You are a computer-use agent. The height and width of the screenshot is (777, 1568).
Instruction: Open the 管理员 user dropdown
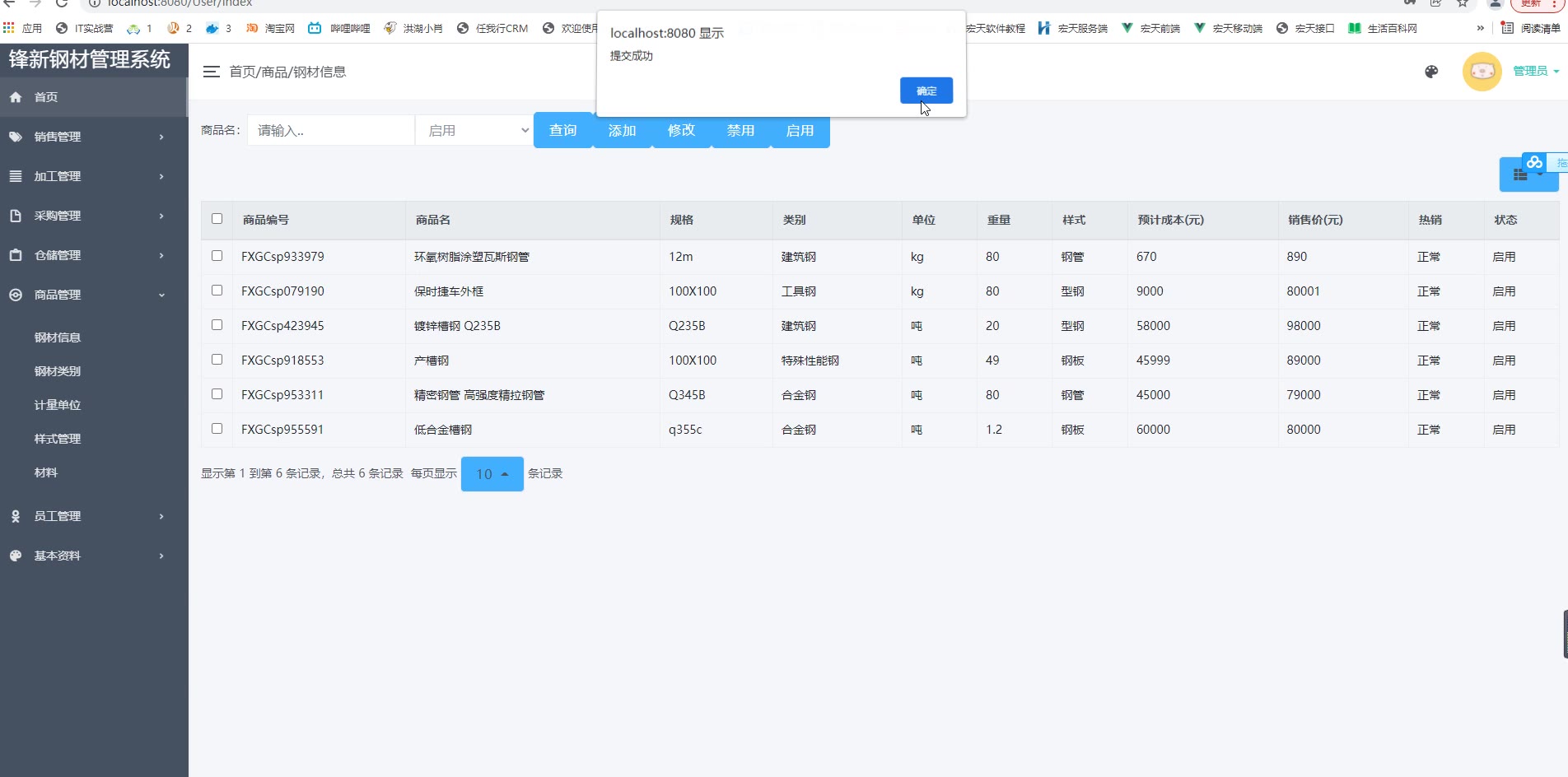[x=1535, y=72]
